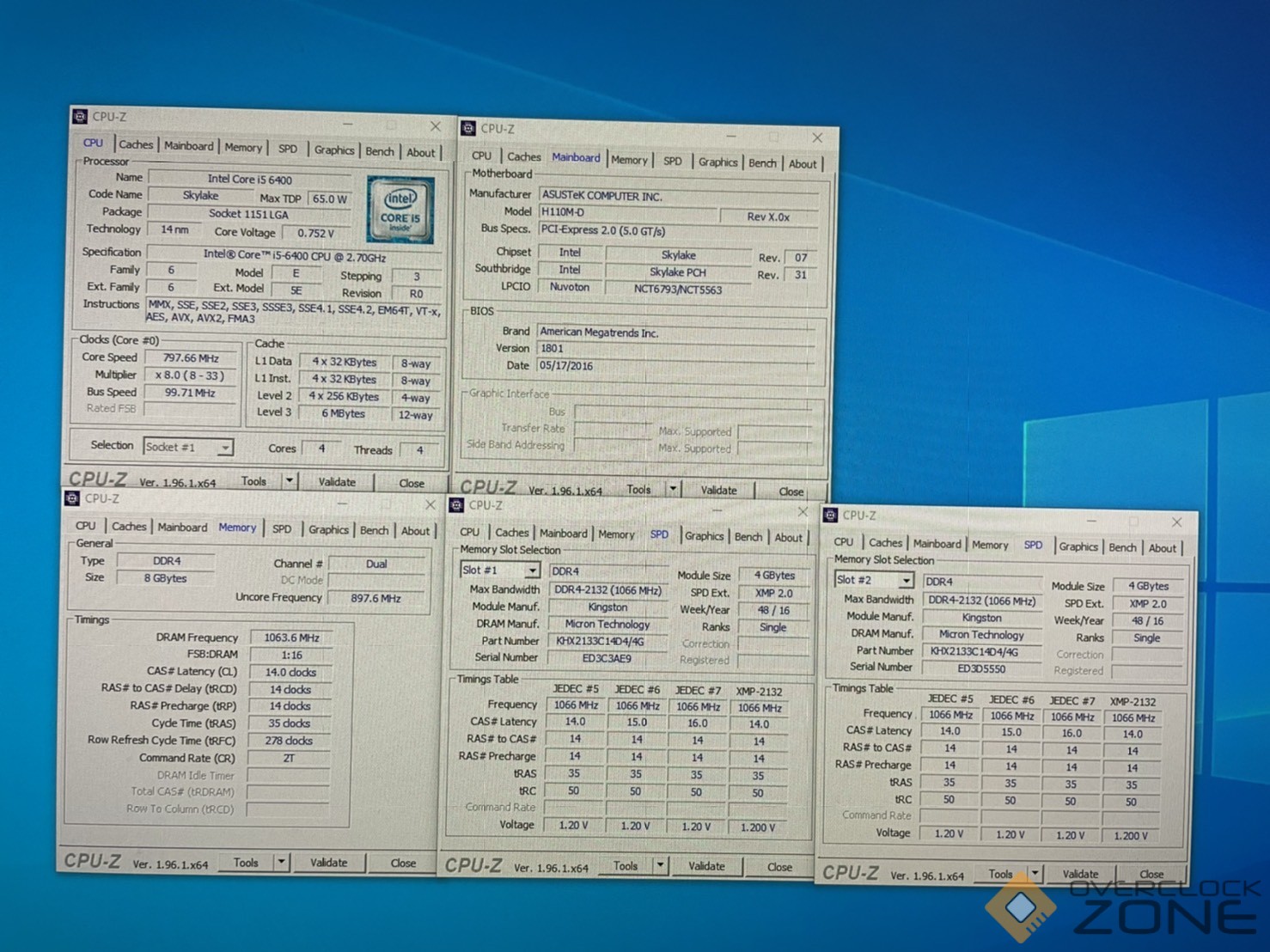1270x952 pixels.
Task: Close the Motherboard window using title bar X
Action: point(817,137)
